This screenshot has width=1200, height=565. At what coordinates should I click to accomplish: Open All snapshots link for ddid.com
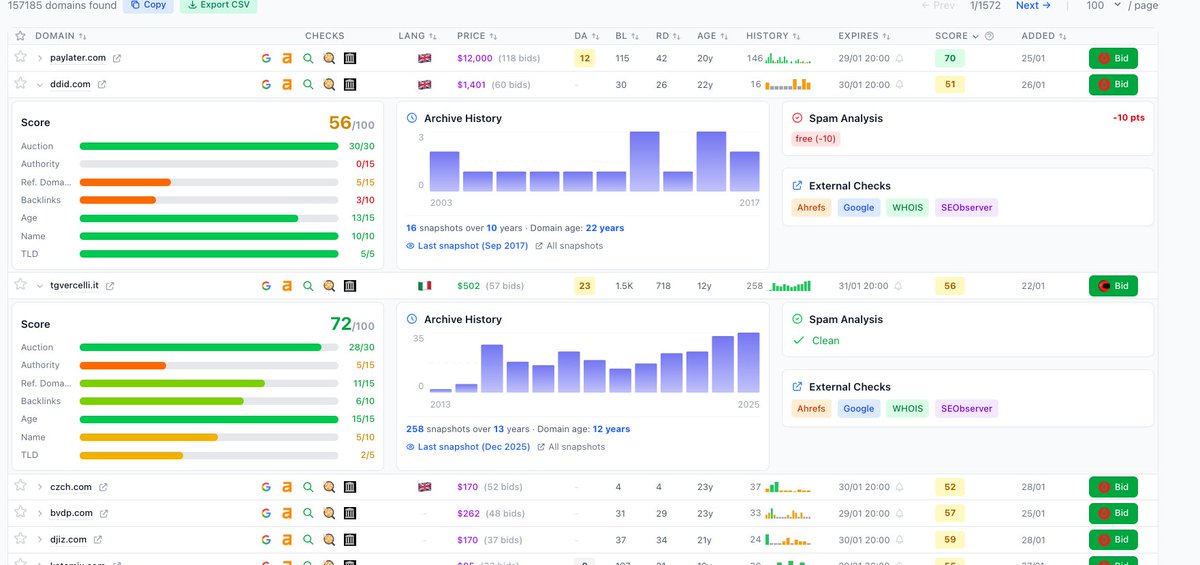pyautogui.click(x=570, y=245)
